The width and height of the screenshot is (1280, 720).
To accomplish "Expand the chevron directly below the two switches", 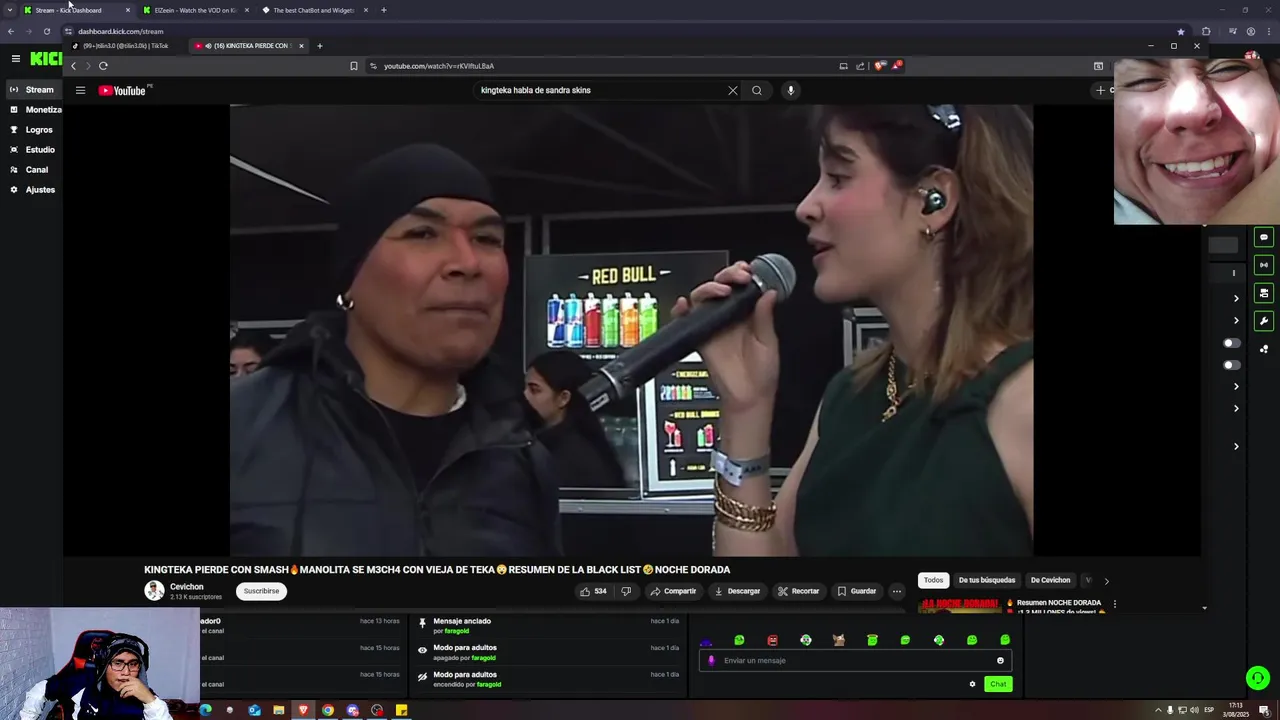I will coord(1236,386).
